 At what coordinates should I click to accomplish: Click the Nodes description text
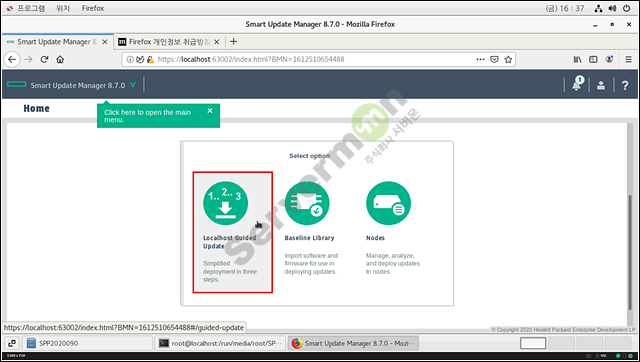[393, 264]
